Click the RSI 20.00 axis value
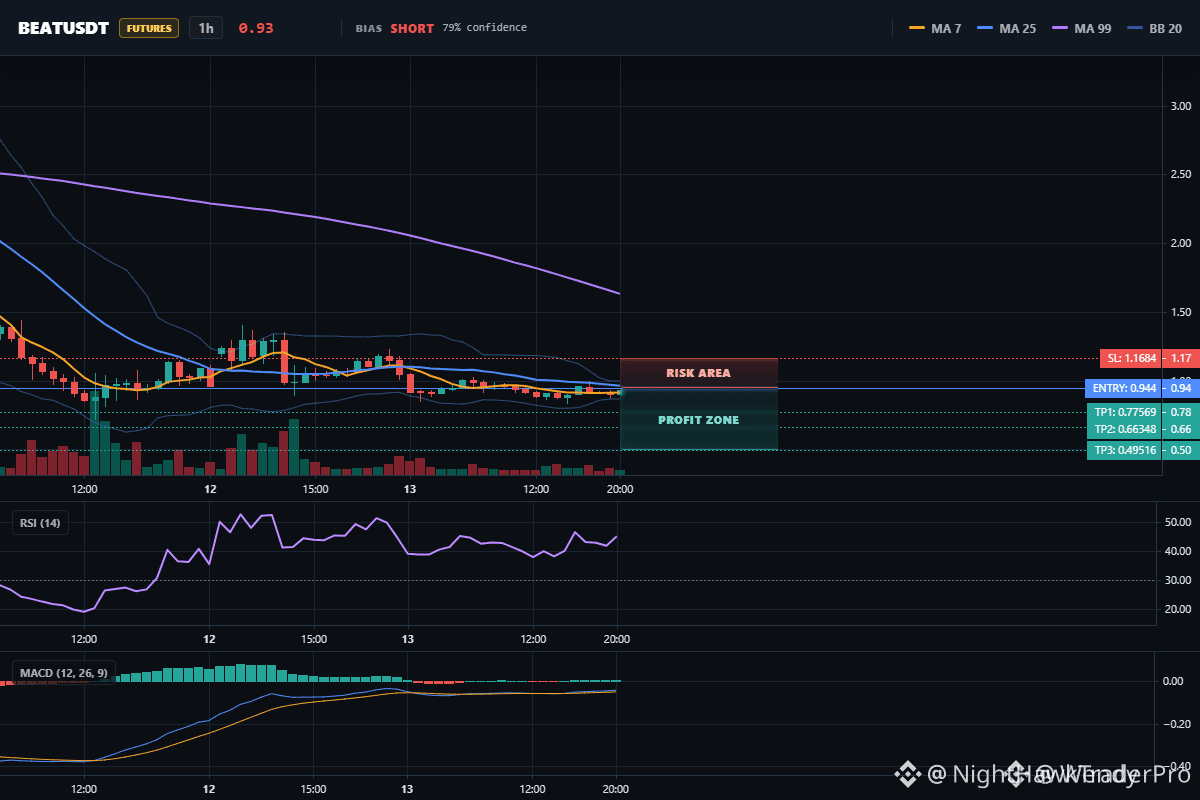Viewport: 1200px width, 800px height. tap(1179, 609)
